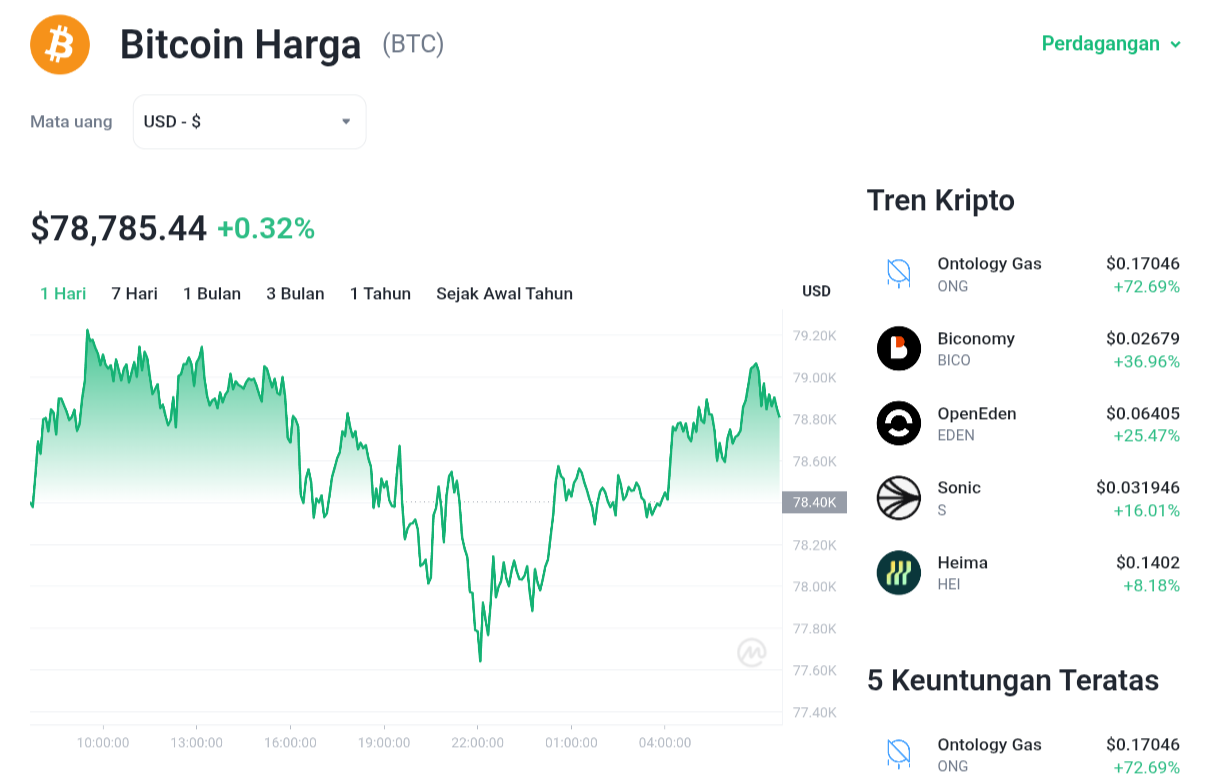Switch chart to 7 Hari range
The width and height of the screenshot is (1220, 774).
tap(134, 294)
